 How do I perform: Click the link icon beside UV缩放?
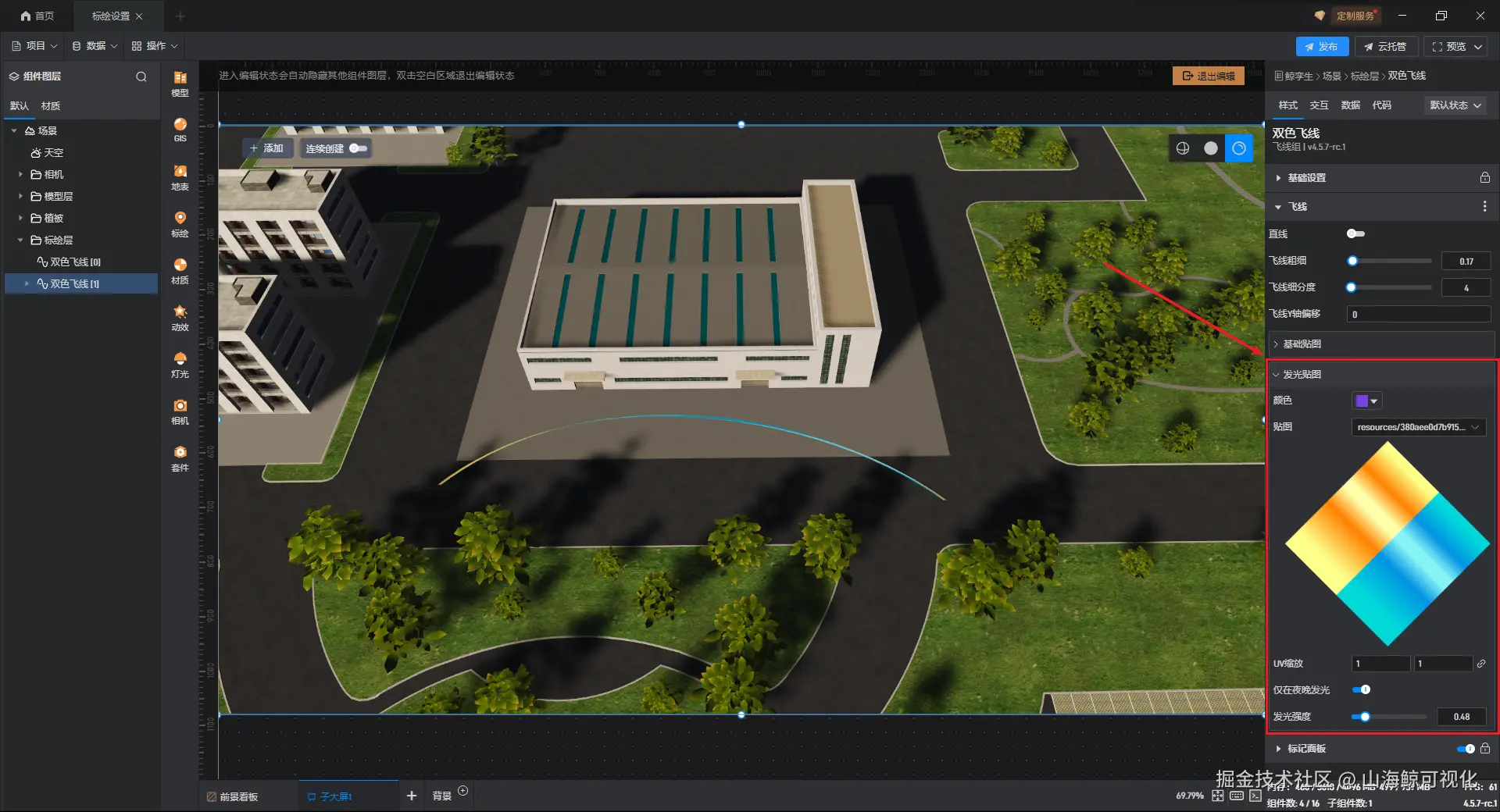click(1481, 664)
